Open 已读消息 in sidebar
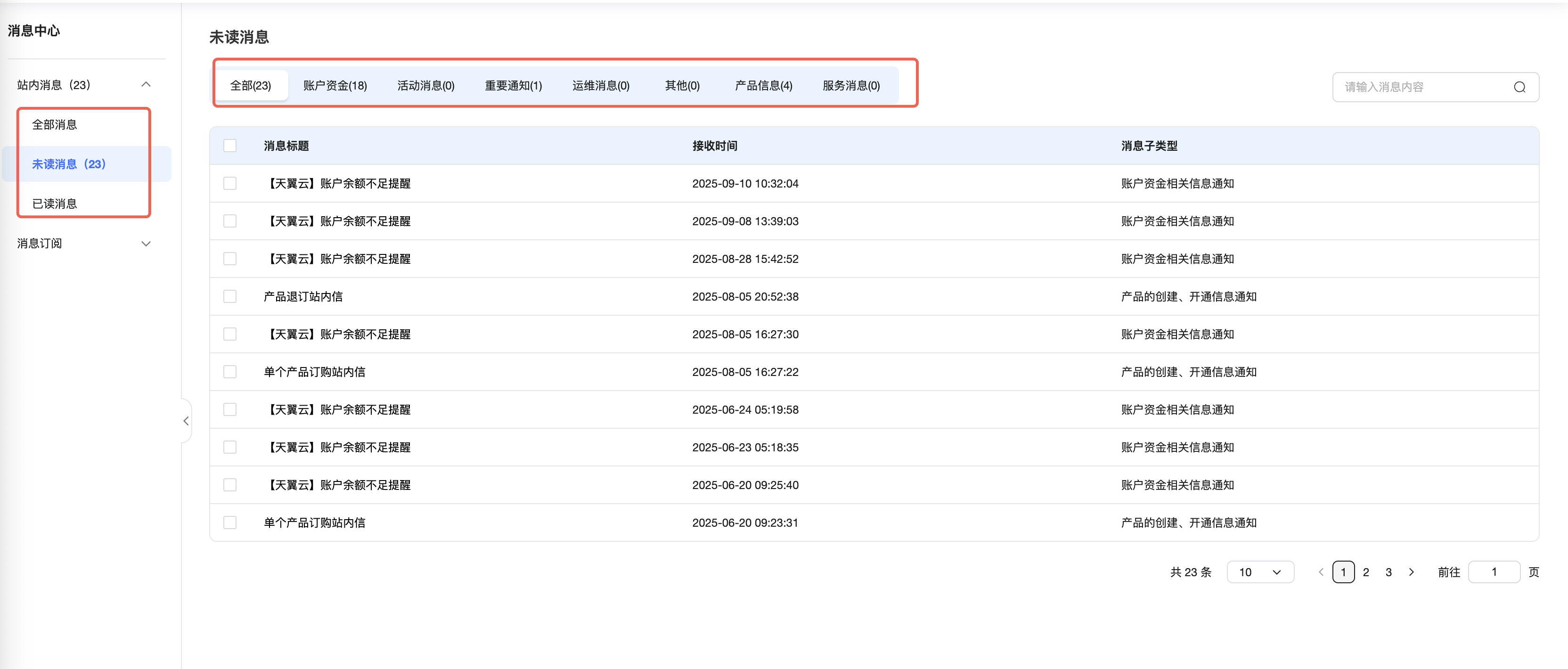This screenshot has height=669, width=1568. 55,204
